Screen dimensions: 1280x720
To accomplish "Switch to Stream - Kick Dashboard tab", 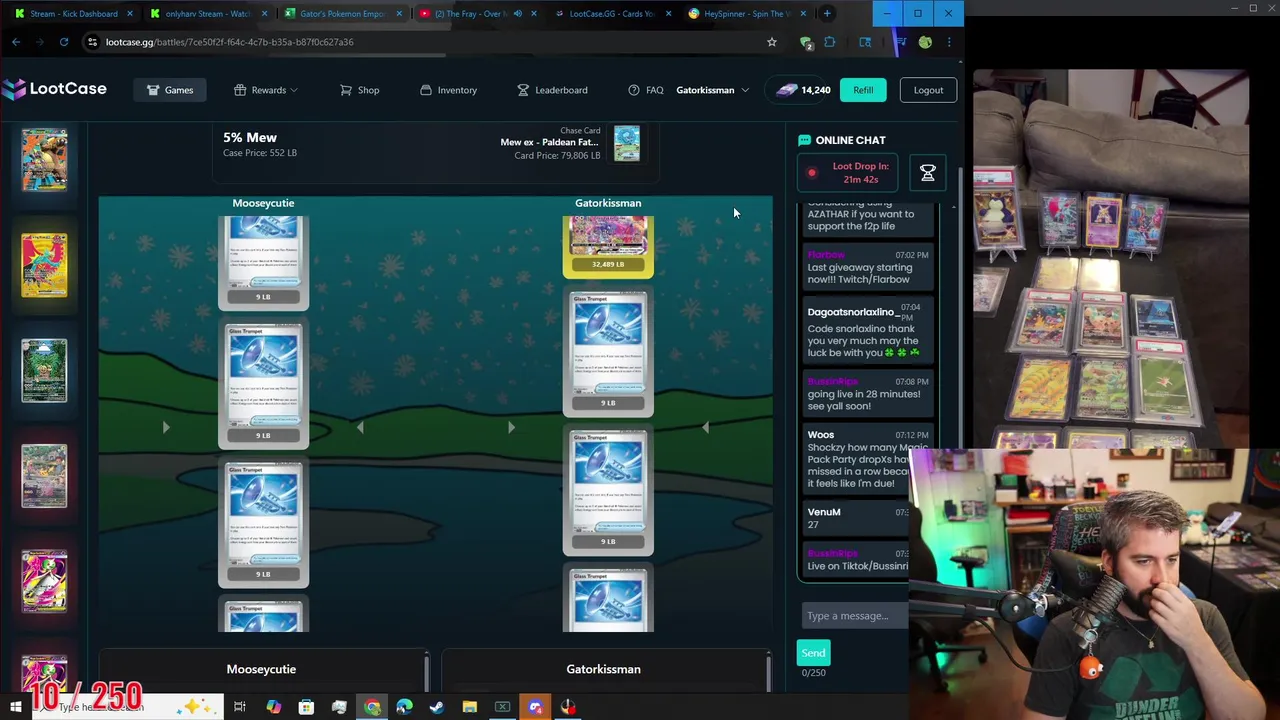I will pyautogui.click(x=71, y=14).
